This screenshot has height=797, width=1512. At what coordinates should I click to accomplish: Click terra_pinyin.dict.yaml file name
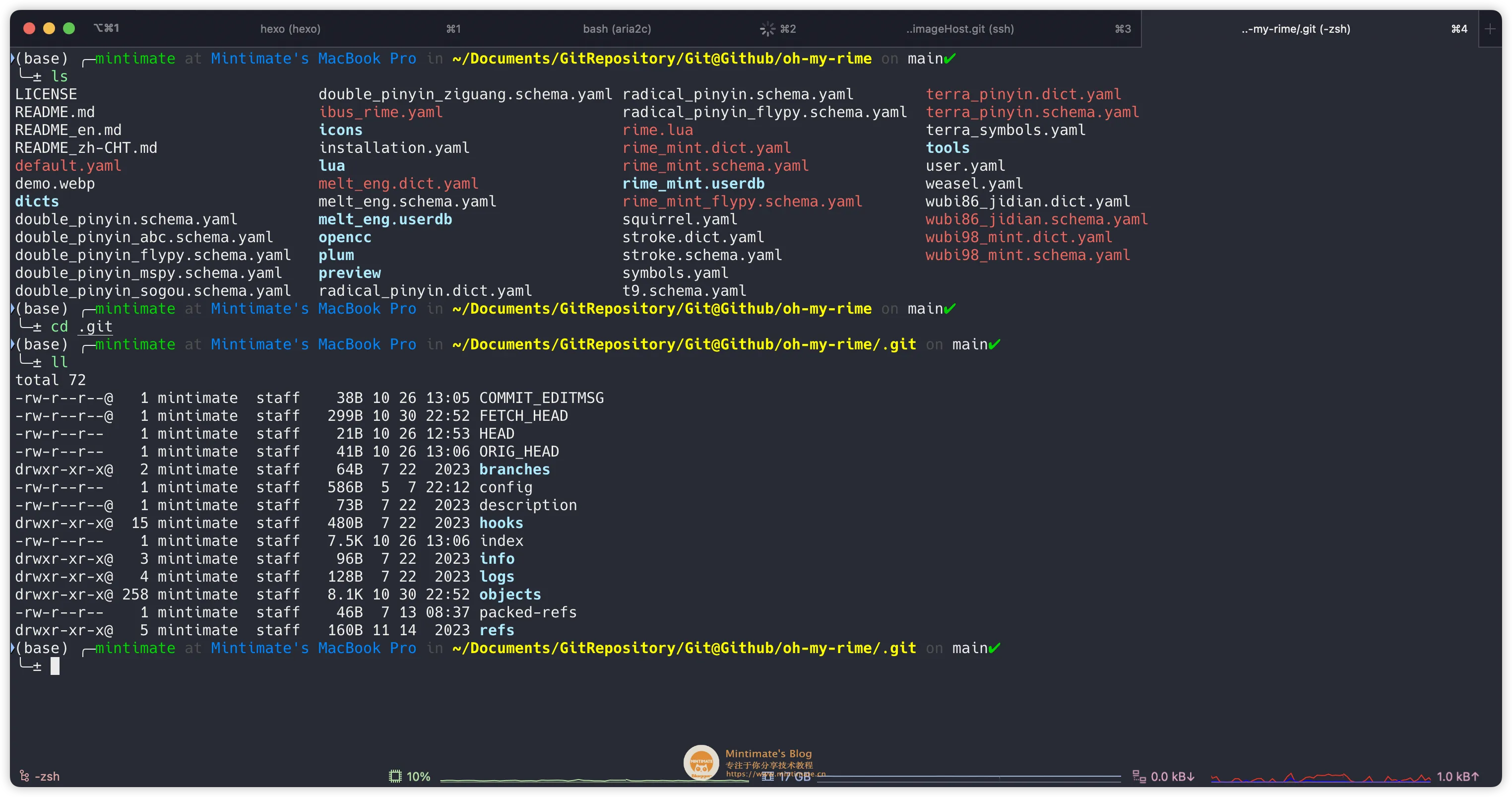pos(1023,94)
